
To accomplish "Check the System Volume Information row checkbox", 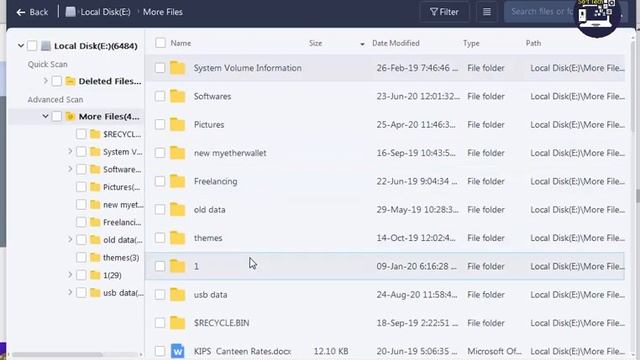I will click(x=160, y=68).
